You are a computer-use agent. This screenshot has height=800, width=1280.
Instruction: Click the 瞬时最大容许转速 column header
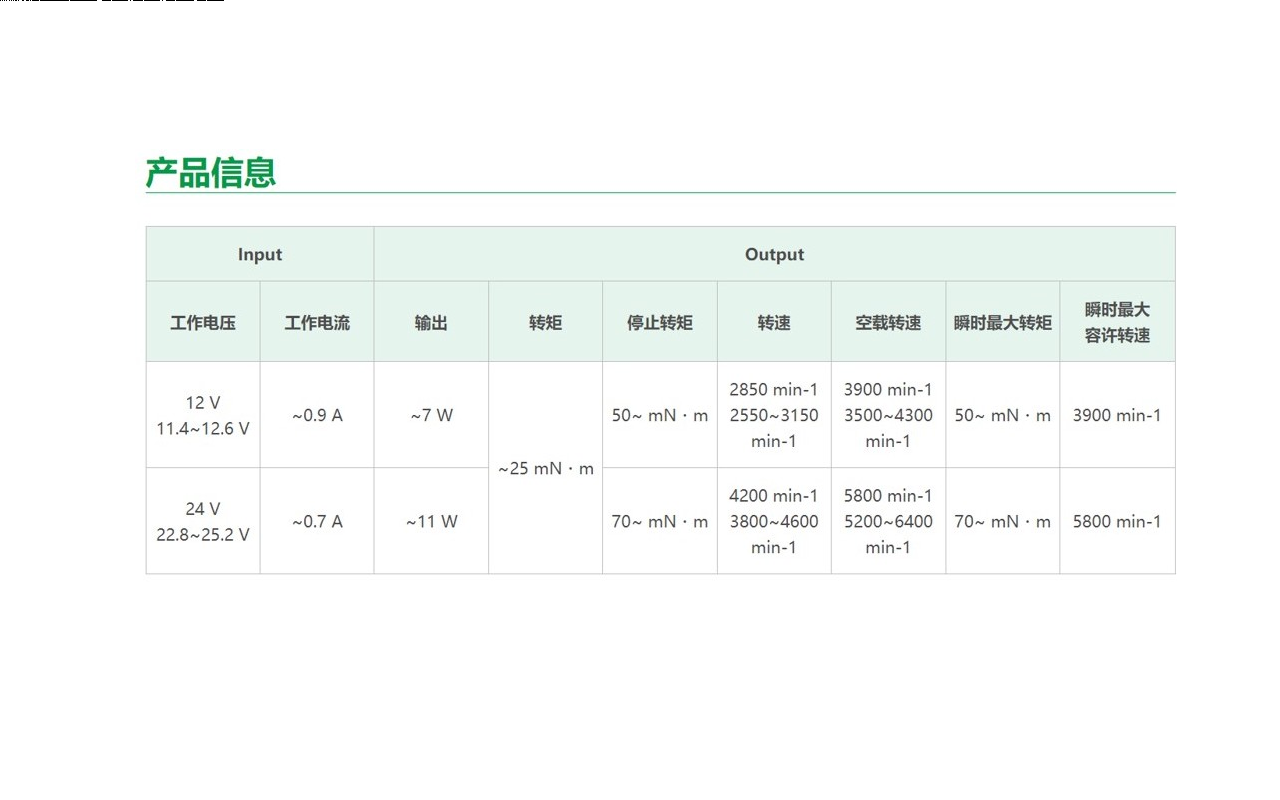pos(1118,322)
